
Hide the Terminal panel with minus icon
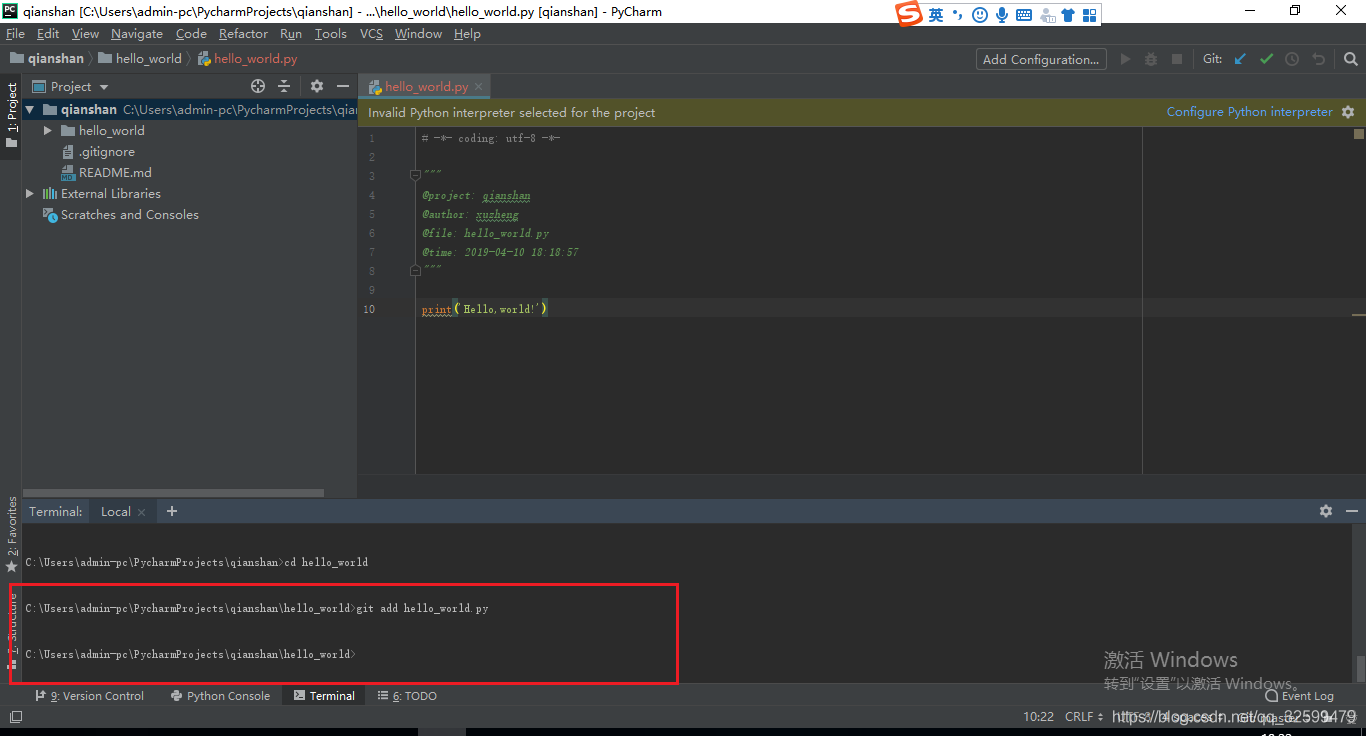point(1352,511)
